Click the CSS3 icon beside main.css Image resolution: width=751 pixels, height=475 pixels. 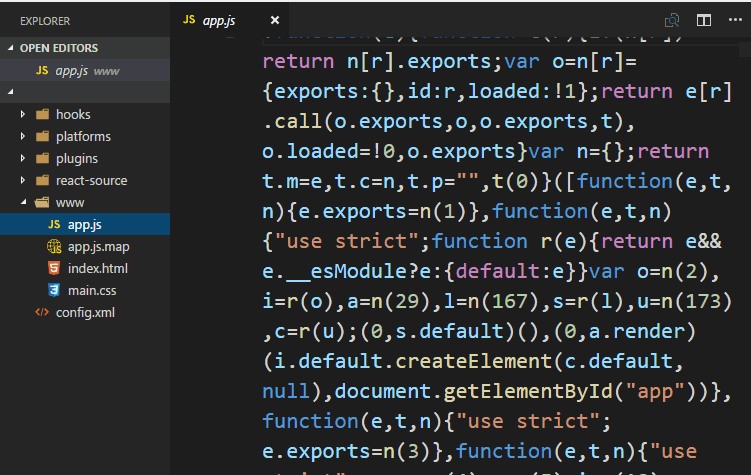[54, 290]
